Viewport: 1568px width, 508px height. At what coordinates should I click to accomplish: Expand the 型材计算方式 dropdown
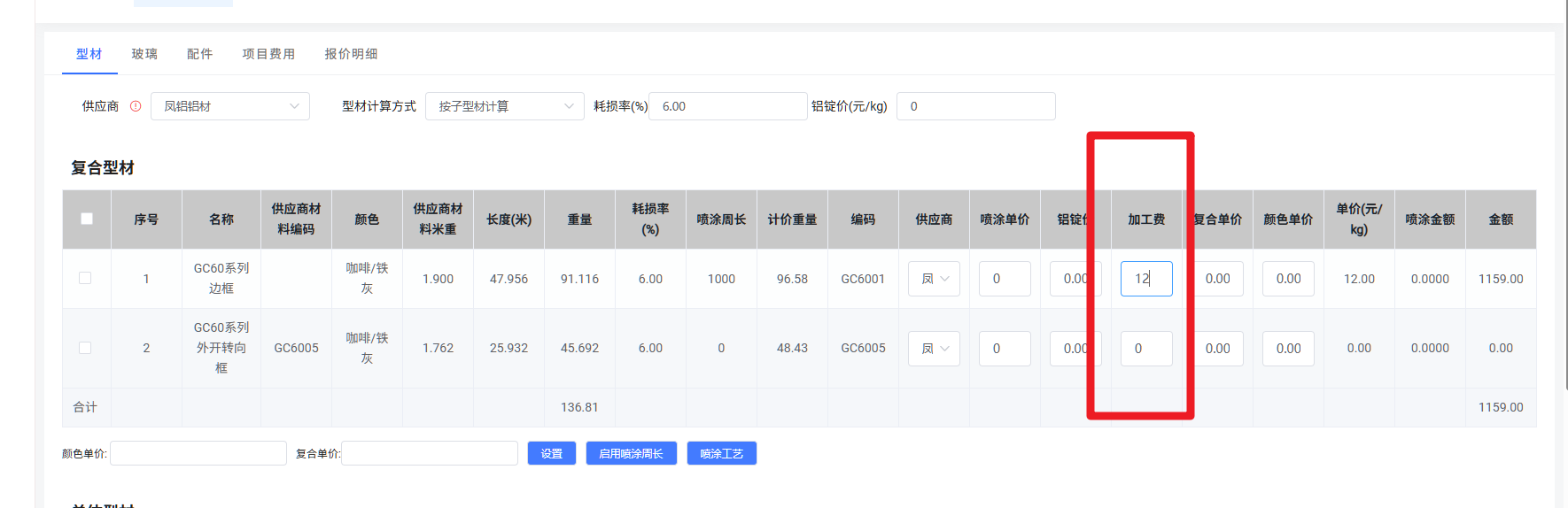coord(504,106)
